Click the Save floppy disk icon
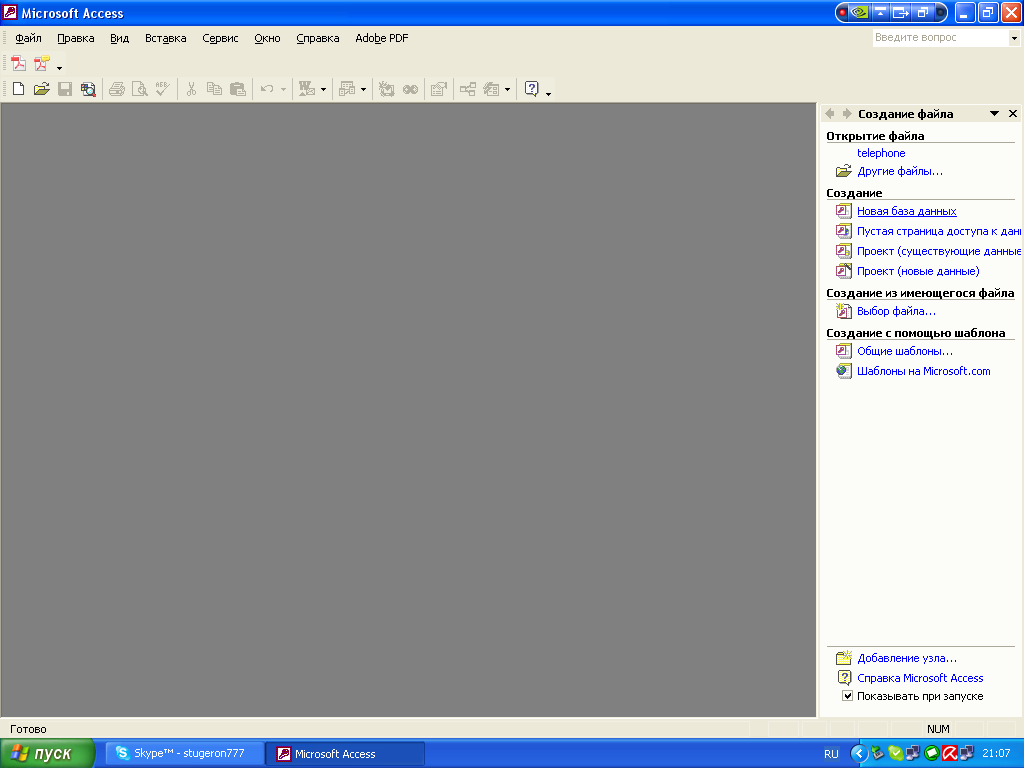This screenshot has height=768, width=1024. (65, 89)
